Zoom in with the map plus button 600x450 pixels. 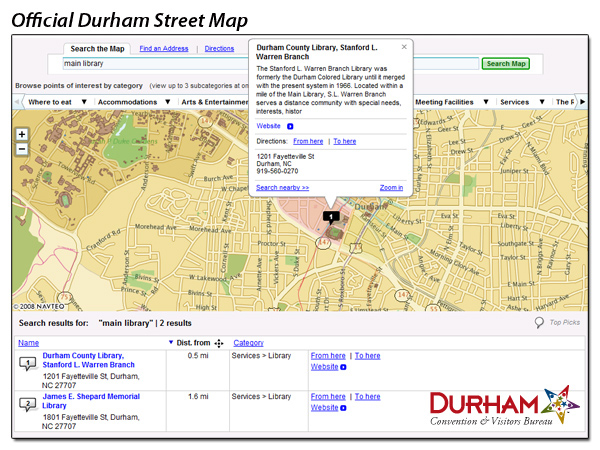(22, 134)
